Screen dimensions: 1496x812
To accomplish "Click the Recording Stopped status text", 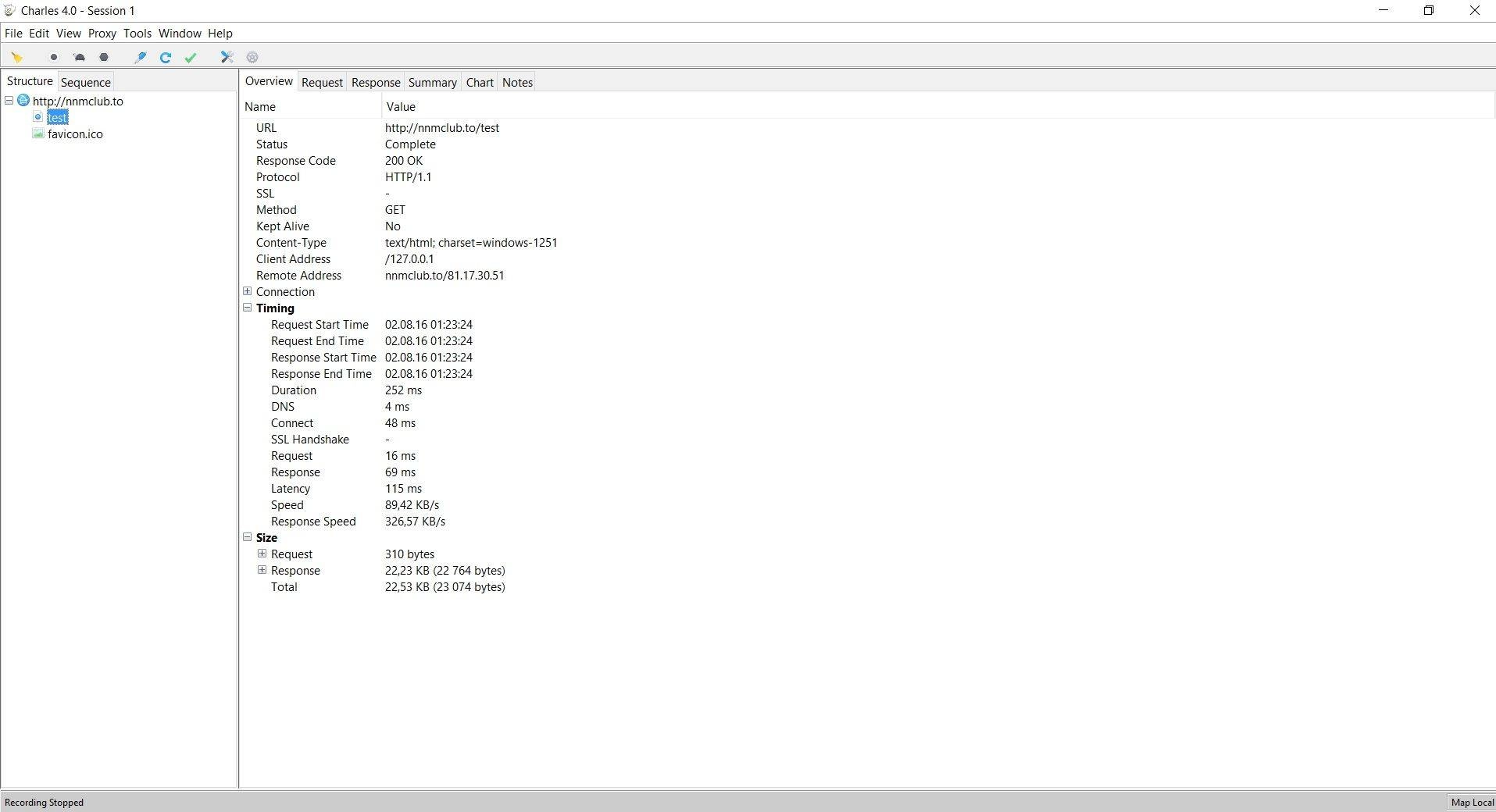I will tap(44, 802).
